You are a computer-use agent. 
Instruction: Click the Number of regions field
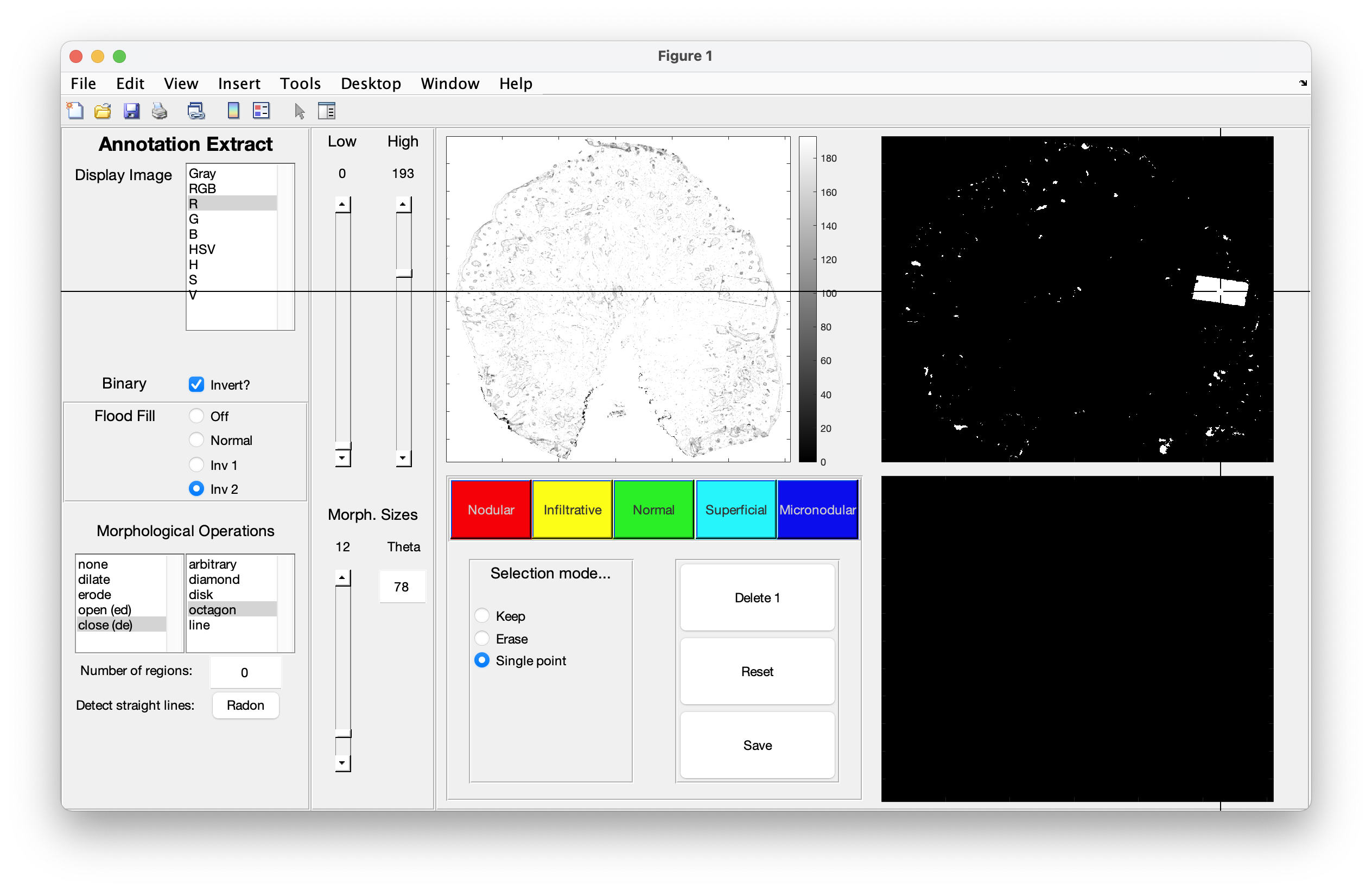point(245,672)
